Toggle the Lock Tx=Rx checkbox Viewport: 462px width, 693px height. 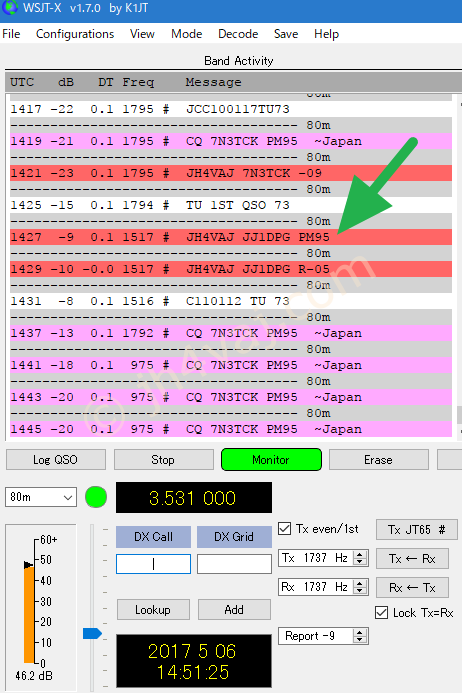coord(381,613)
